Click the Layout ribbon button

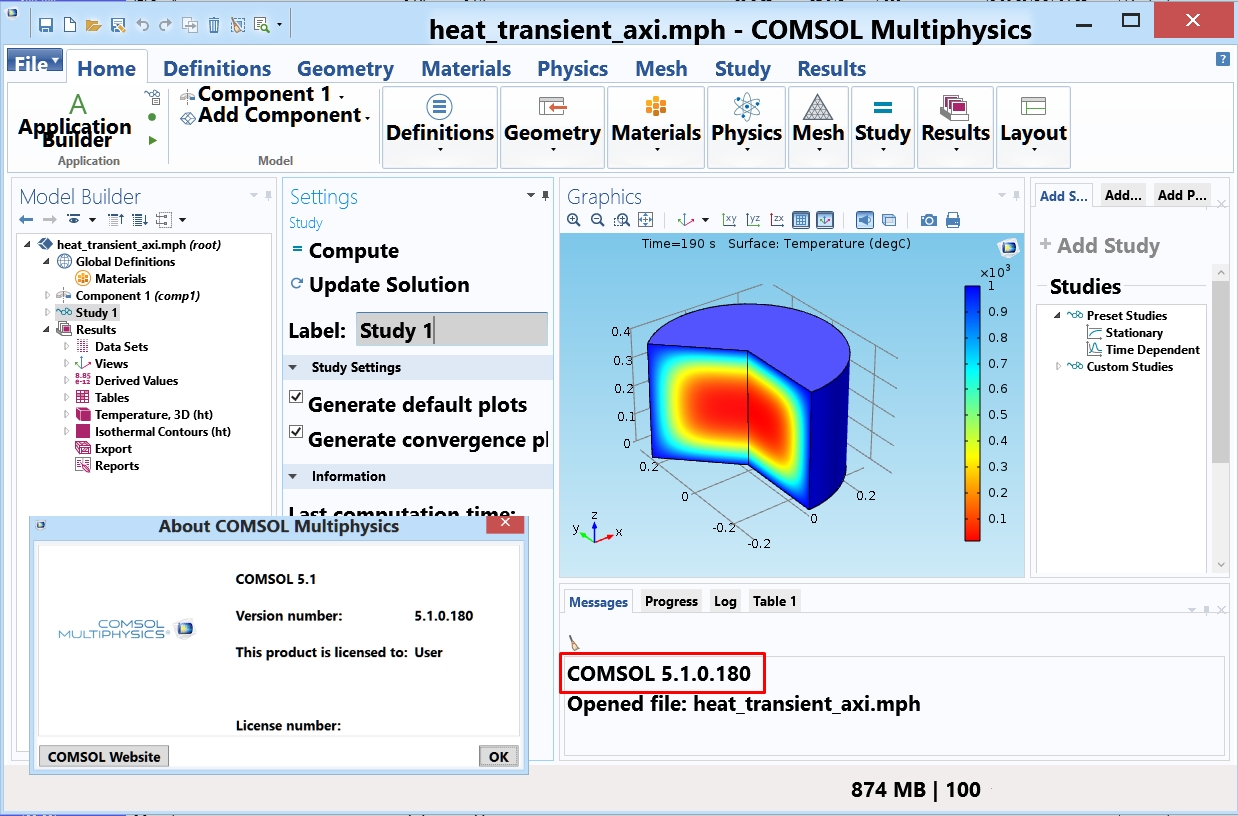click(x=1033, y=127)
